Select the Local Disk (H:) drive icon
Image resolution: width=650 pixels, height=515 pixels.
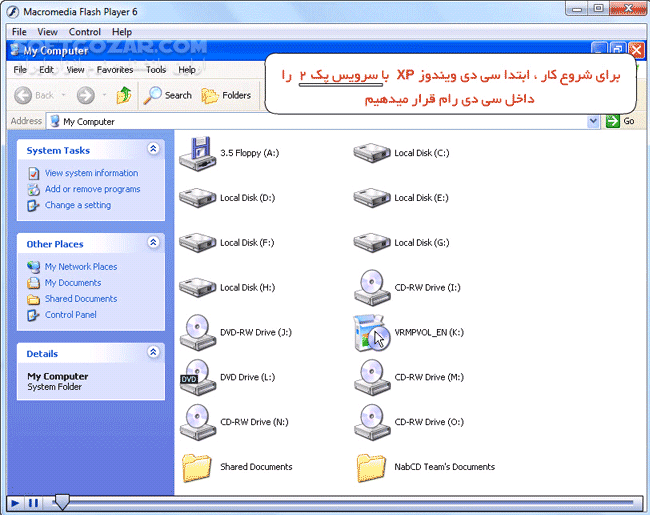(x=198, y=287)
